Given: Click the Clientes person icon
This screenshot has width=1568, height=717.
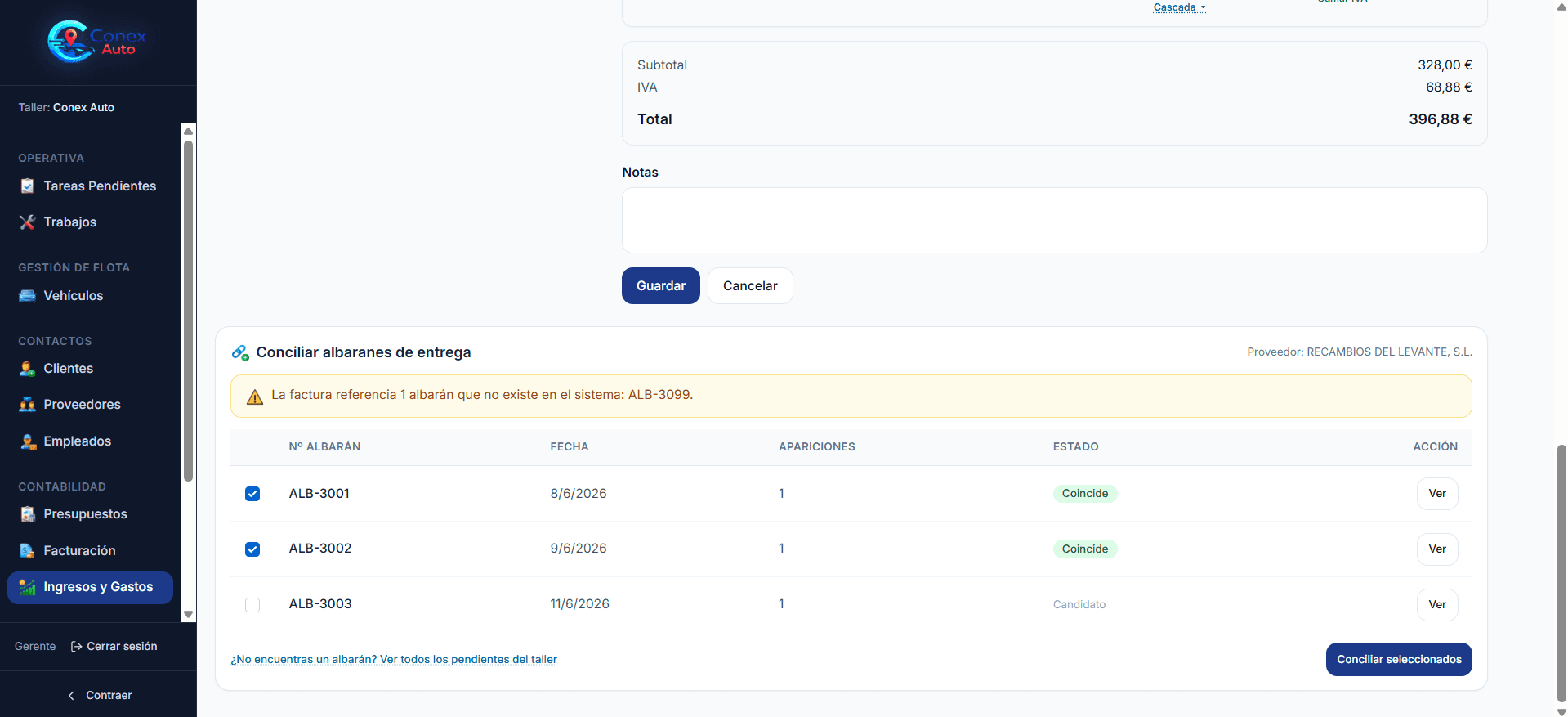Looking at the screenshot, I should coord(28,369).
